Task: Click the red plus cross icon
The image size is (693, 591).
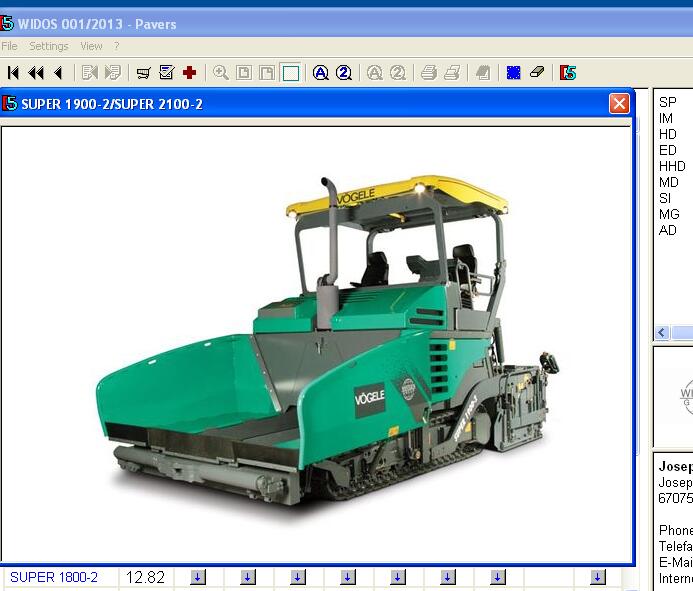Action: [189, 72]
